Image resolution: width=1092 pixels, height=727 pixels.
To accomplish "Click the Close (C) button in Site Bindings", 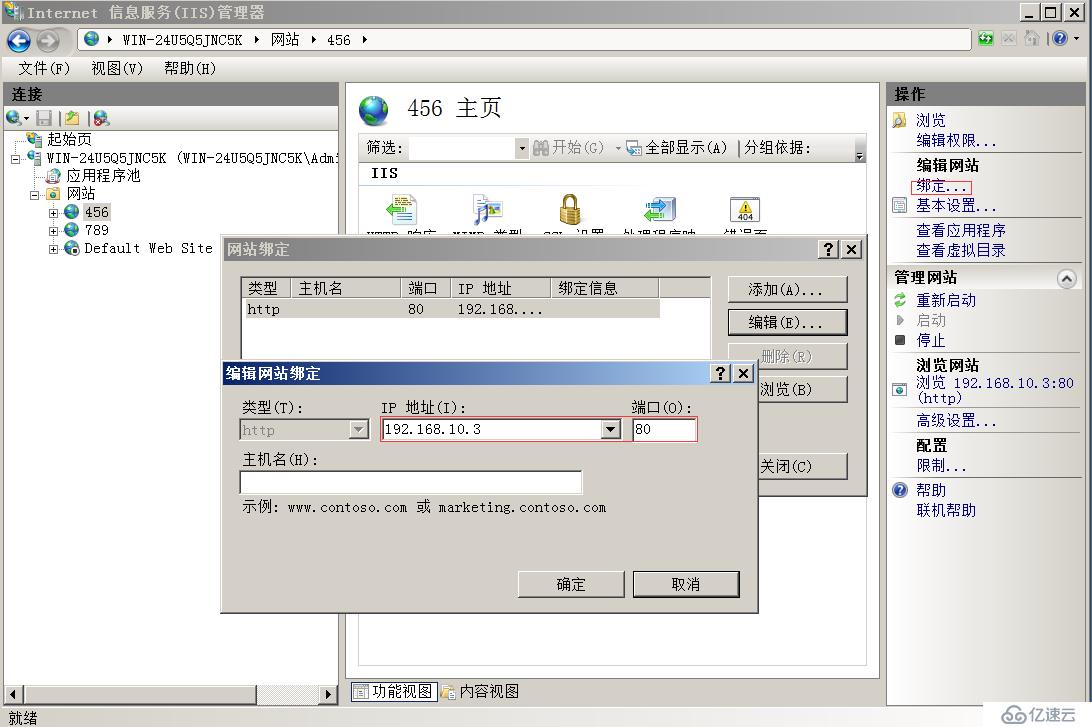I will pyautogui.click(x=802, y=467).
